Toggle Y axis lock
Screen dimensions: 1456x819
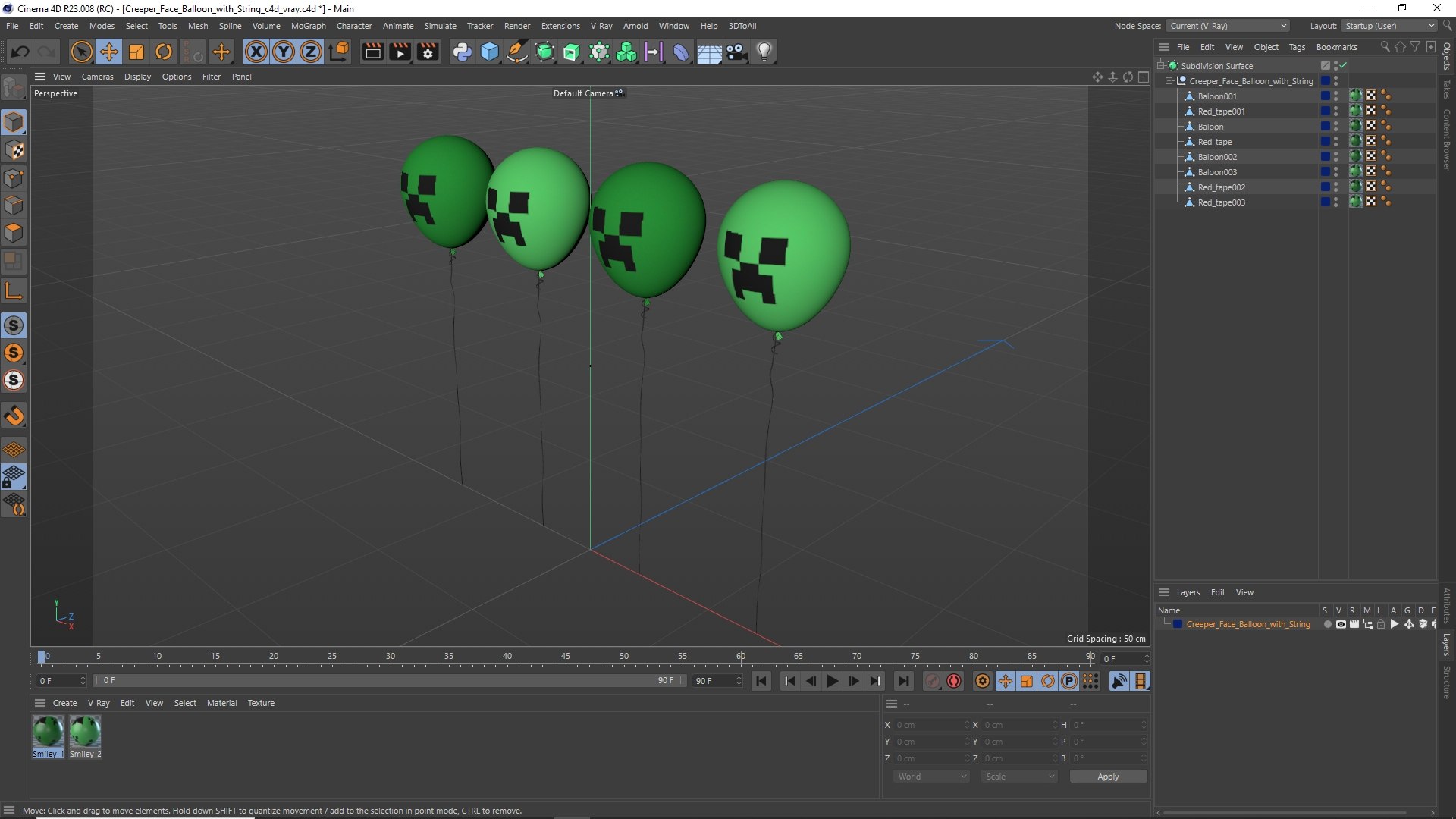(284, 52)
